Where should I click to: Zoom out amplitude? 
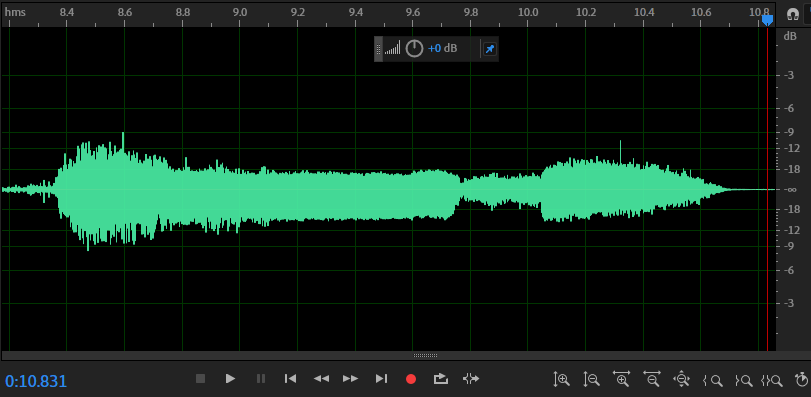[x=591, y=380]
